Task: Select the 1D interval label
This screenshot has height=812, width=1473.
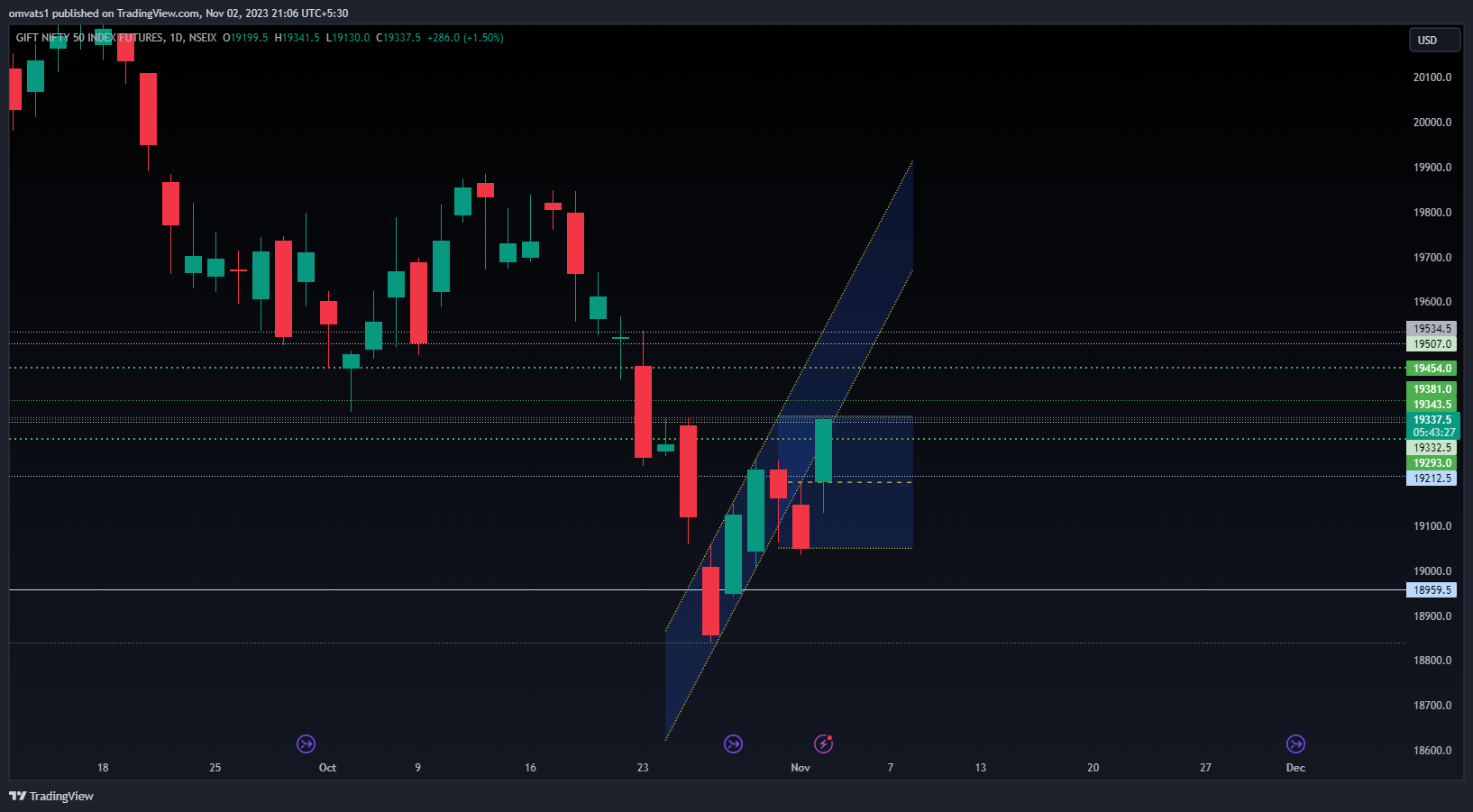Action: point(177,38)
